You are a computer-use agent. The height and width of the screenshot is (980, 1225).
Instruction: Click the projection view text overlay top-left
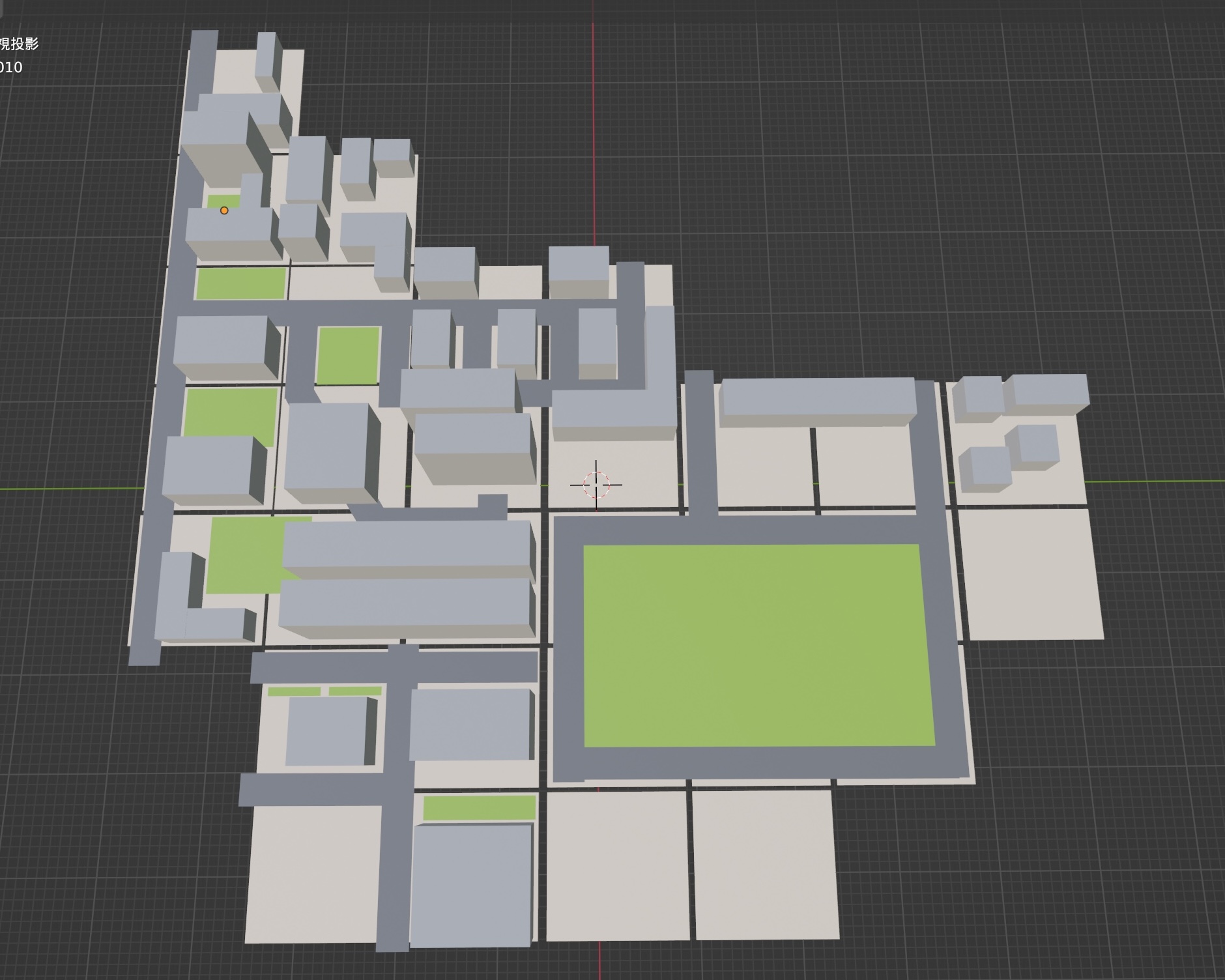tap(20, 44)
